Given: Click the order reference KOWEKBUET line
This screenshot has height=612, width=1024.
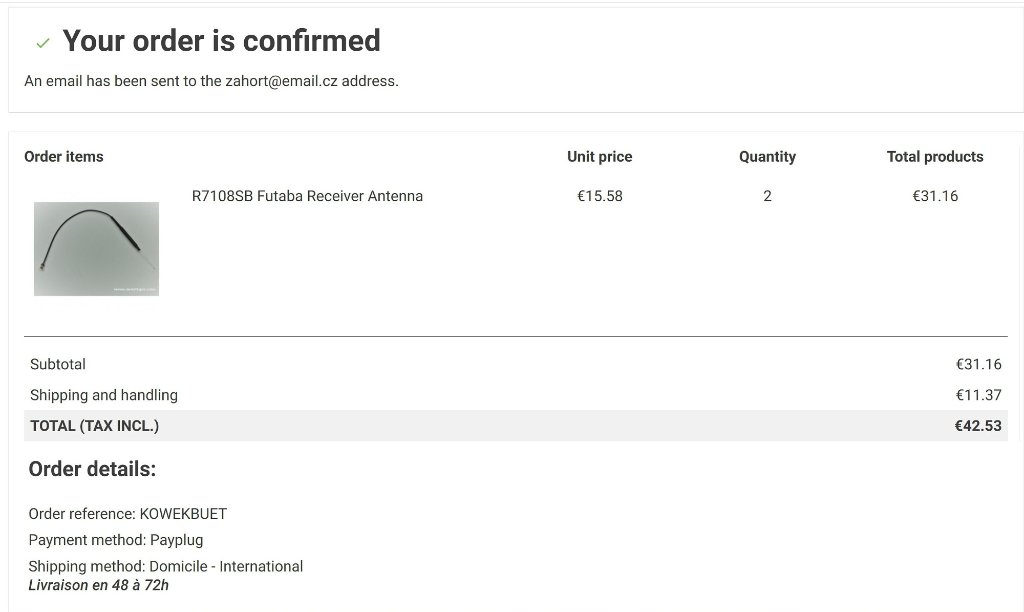Looking at the screenshot, I should tap(128, 514).
